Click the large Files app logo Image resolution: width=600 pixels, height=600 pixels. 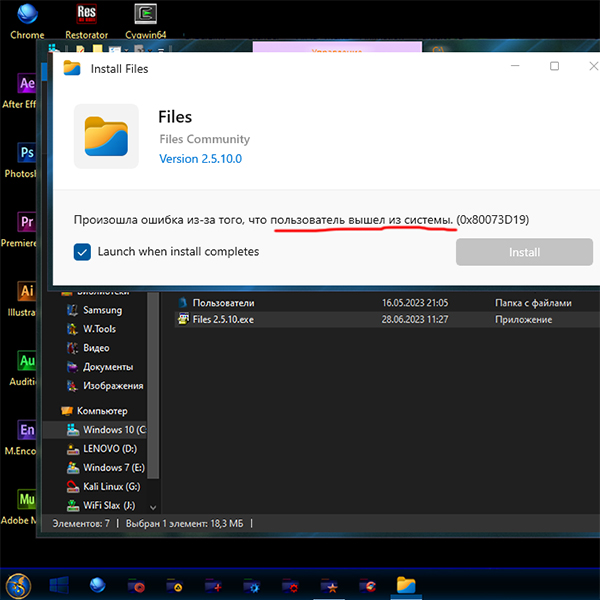point(106,136)
